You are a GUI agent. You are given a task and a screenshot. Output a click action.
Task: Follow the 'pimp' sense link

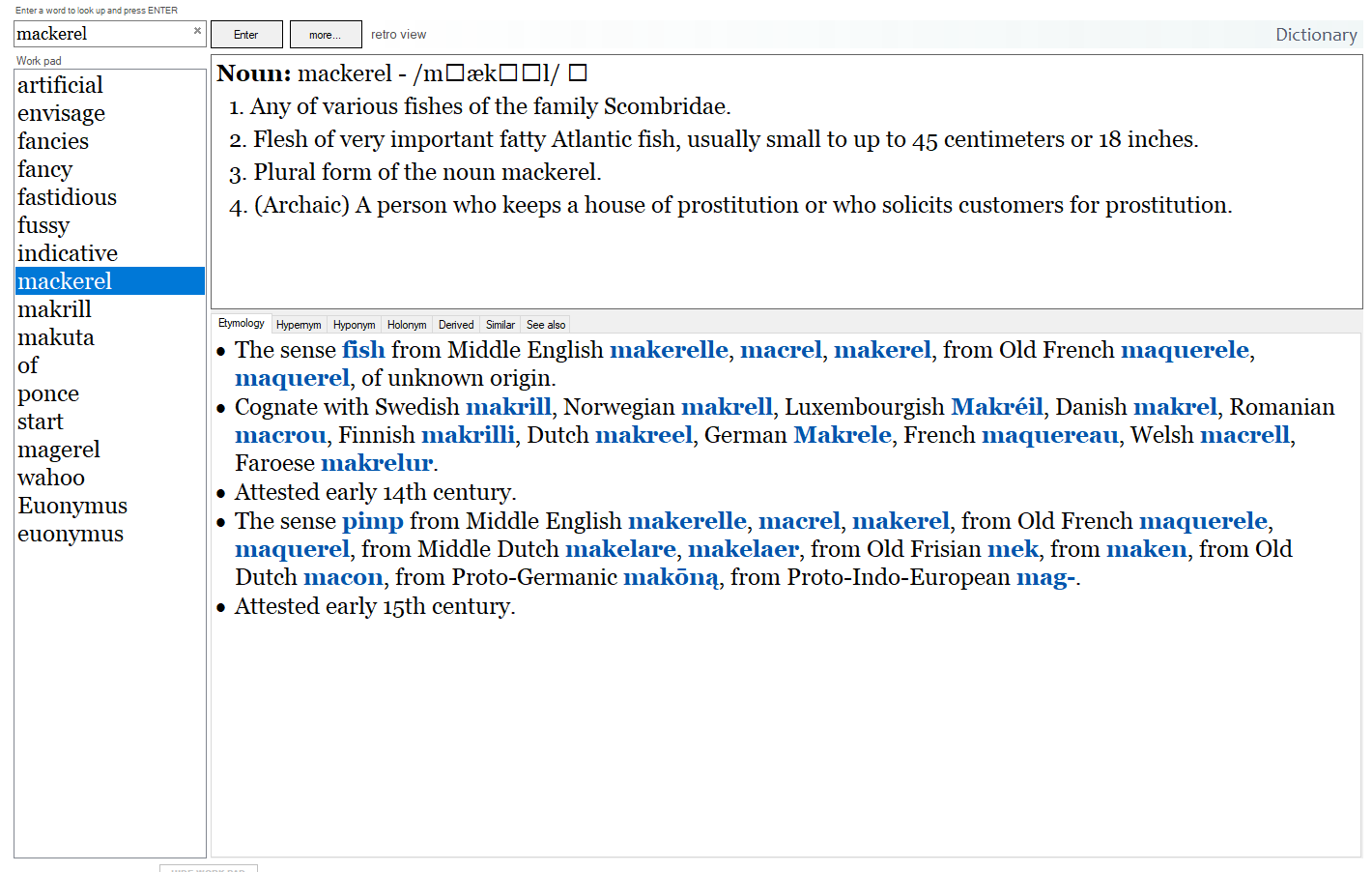[x=372, y=522]
